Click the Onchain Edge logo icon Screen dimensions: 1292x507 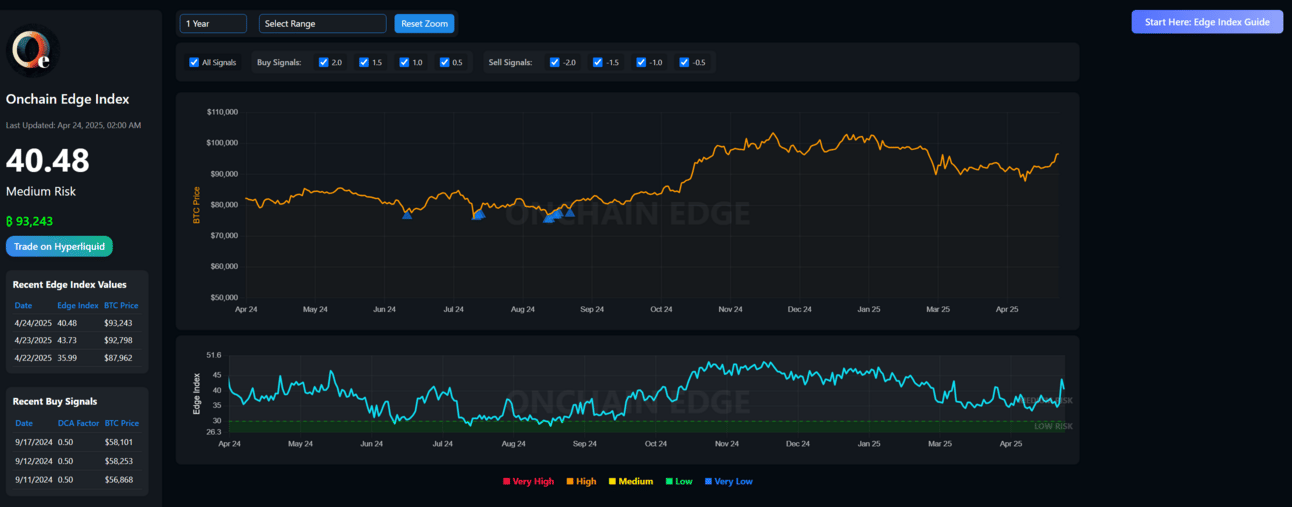[33, 51]
